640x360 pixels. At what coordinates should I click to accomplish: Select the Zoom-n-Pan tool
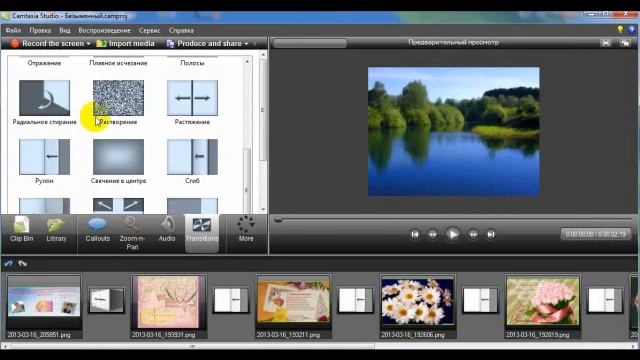pyautogui.click(x=132, y=233)
